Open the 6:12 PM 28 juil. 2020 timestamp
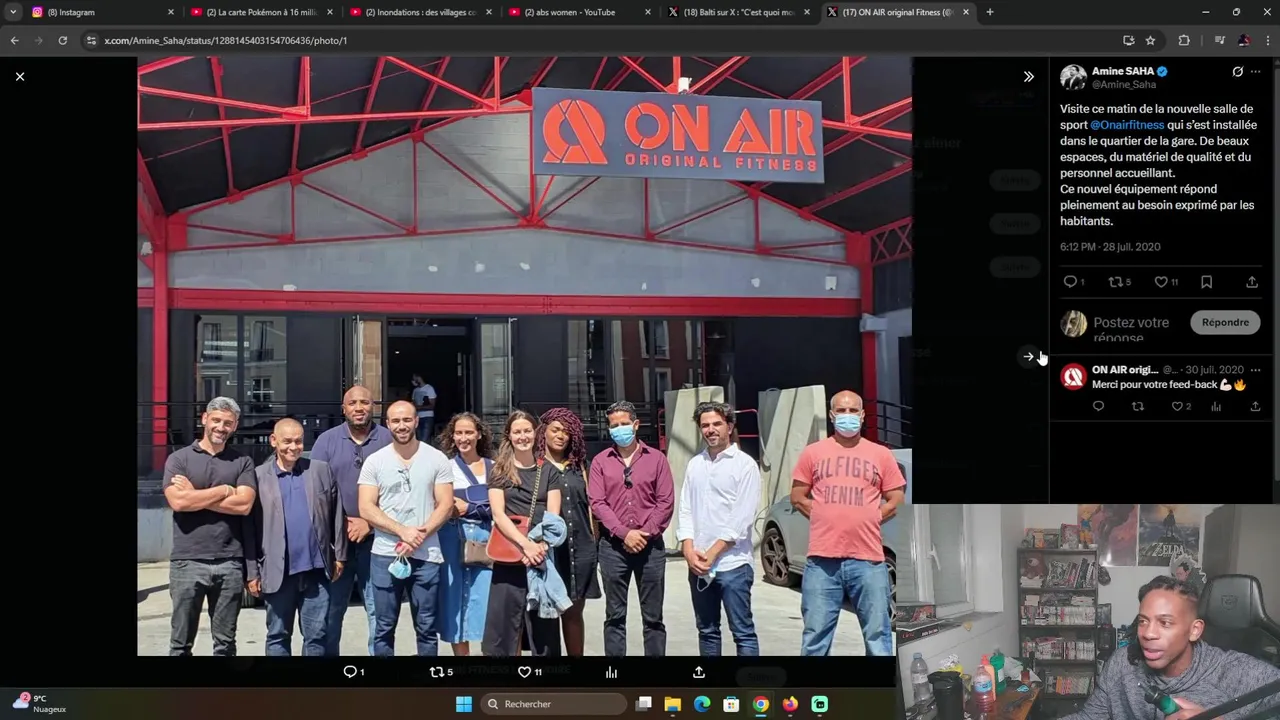The height and width of the screenshot is (720, 1280). pos(1110,247)
